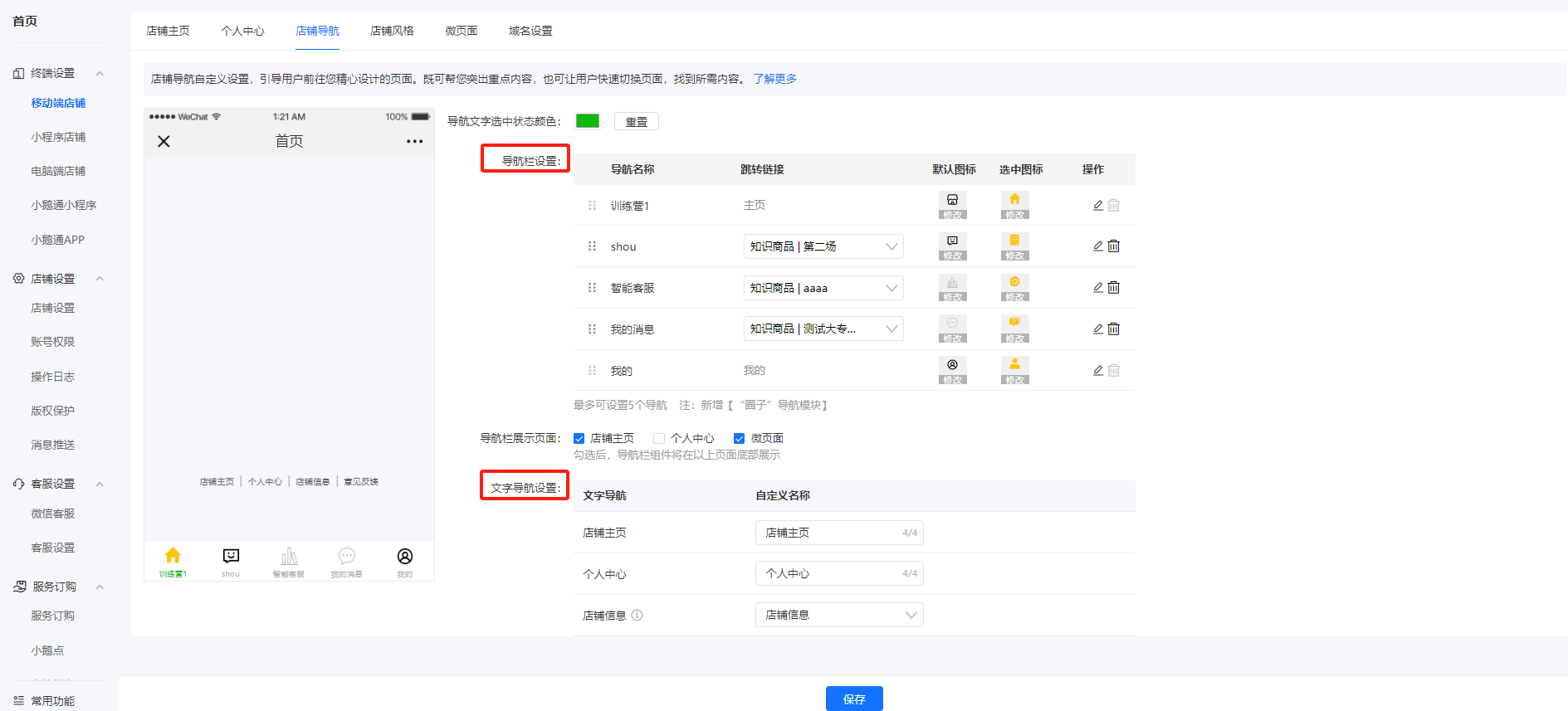The image size is (1568, 711).
Task: Click the selected icon for 训练营1
Action: pyautogui.click(x=1014, y=205)
